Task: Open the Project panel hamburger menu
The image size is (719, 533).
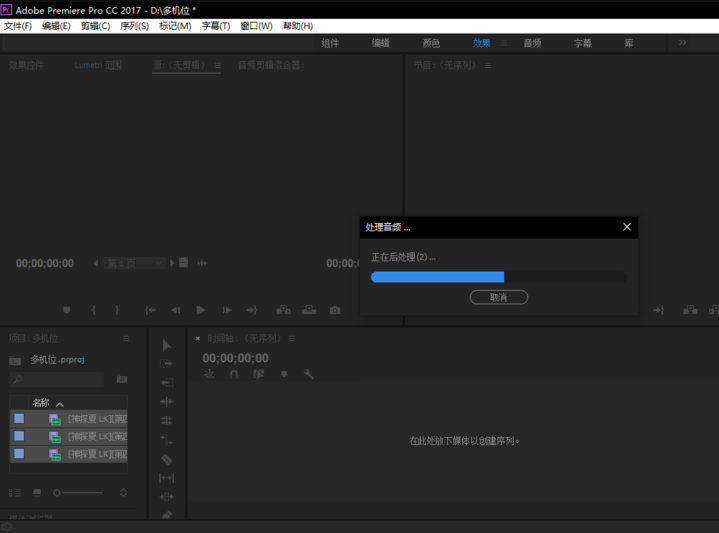Action: pyautogui.click(x=127, y=338)
